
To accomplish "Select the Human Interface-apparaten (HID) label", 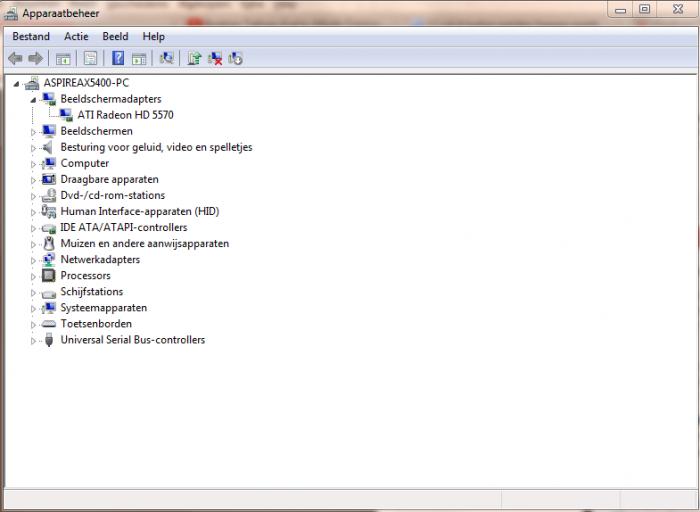I will click(140, 211).
